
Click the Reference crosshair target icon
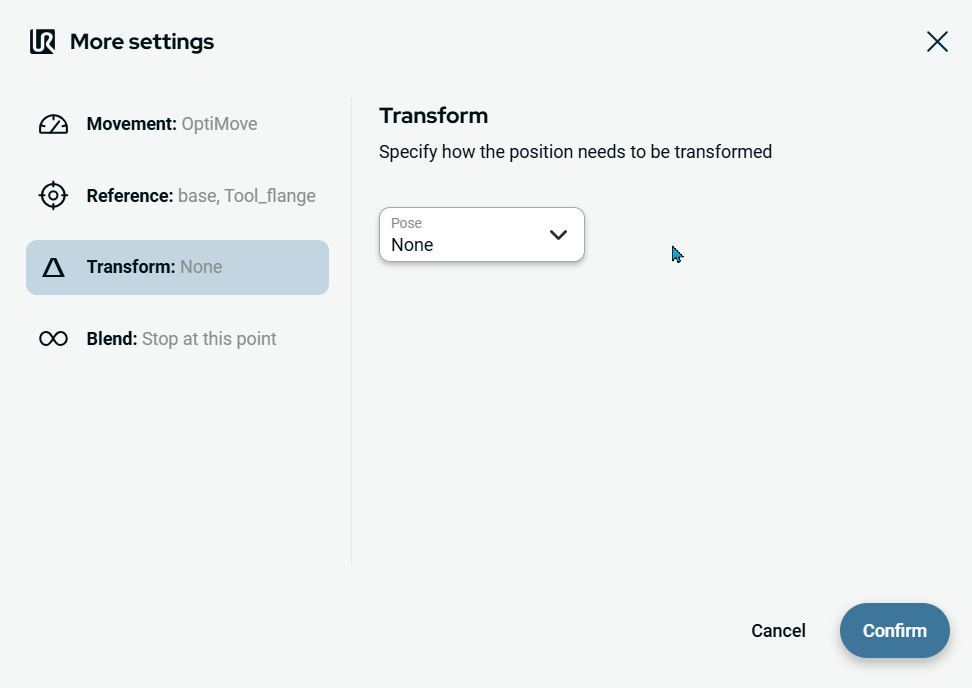coord(53,196)
